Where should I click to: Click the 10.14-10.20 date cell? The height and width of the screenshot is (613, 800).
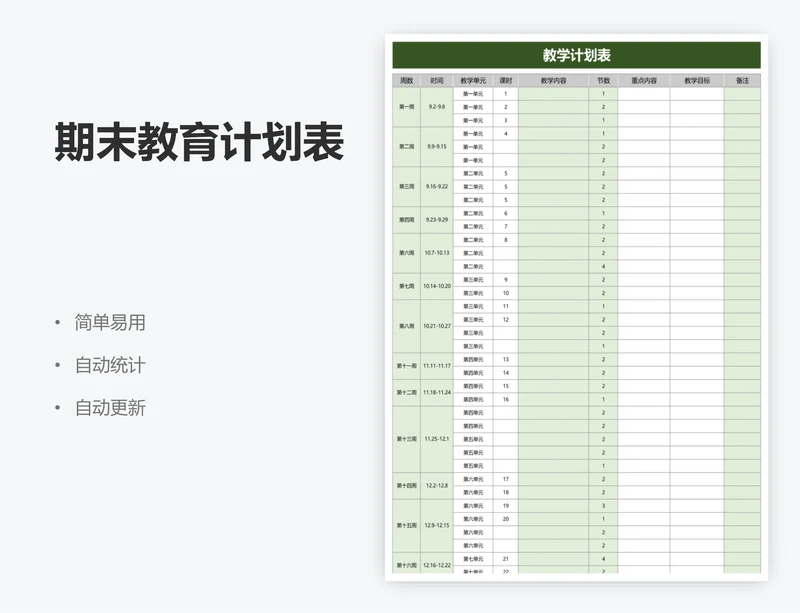point(437,286)
